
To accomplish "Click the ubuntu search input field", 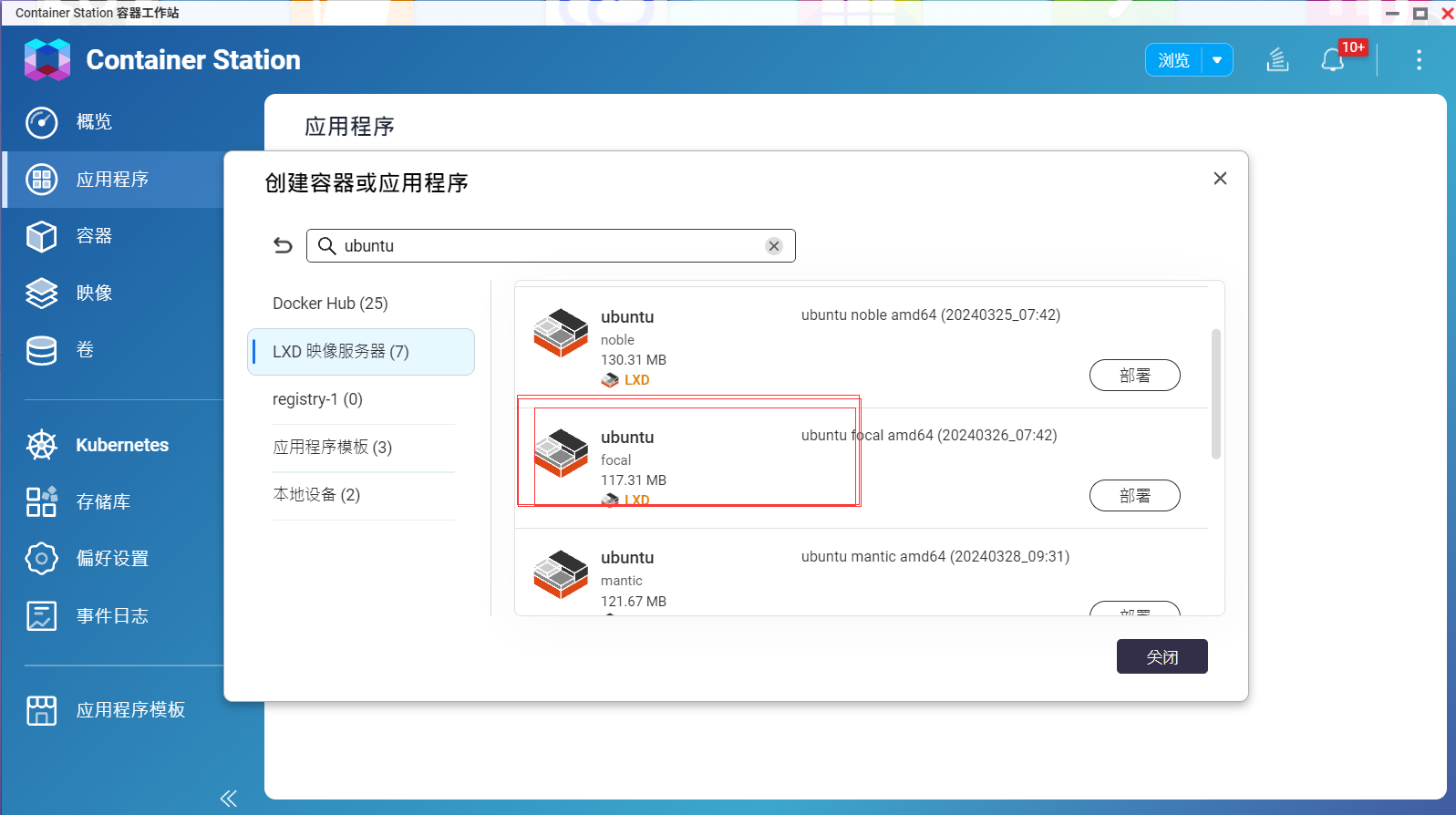I will [547, 246].
